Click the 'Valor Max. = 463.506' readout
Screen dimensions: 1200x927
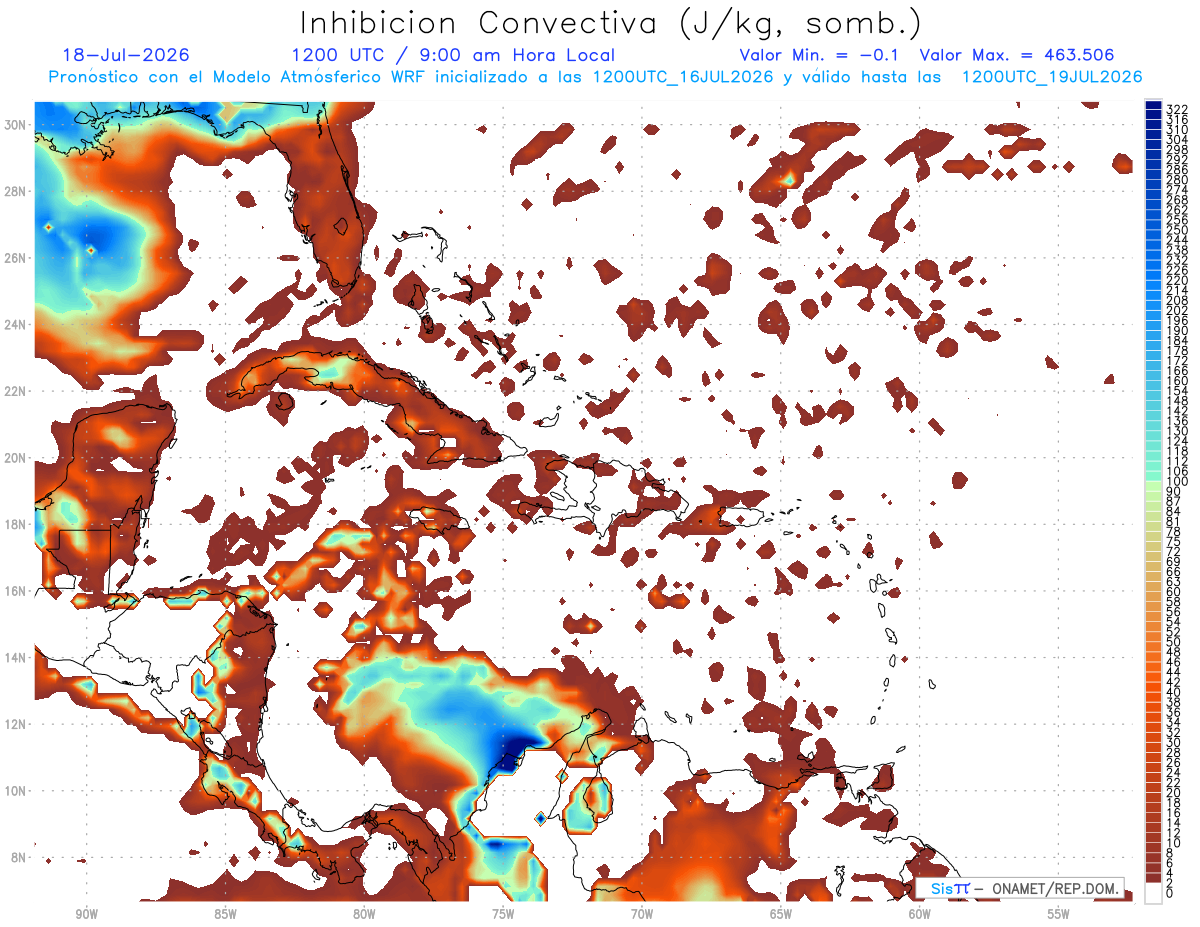coord(1017,55)
